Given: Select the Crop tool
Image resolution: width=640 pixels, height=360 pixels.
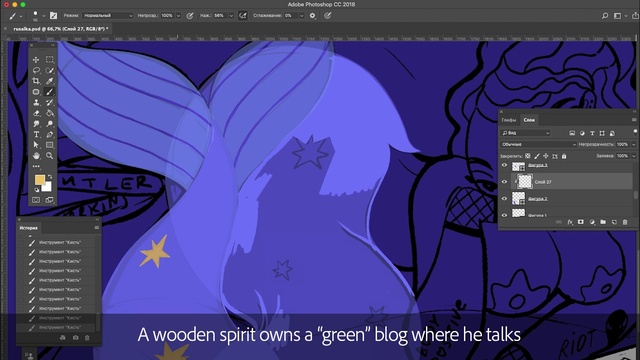Looking at the screenshot, I should point(36,81).
